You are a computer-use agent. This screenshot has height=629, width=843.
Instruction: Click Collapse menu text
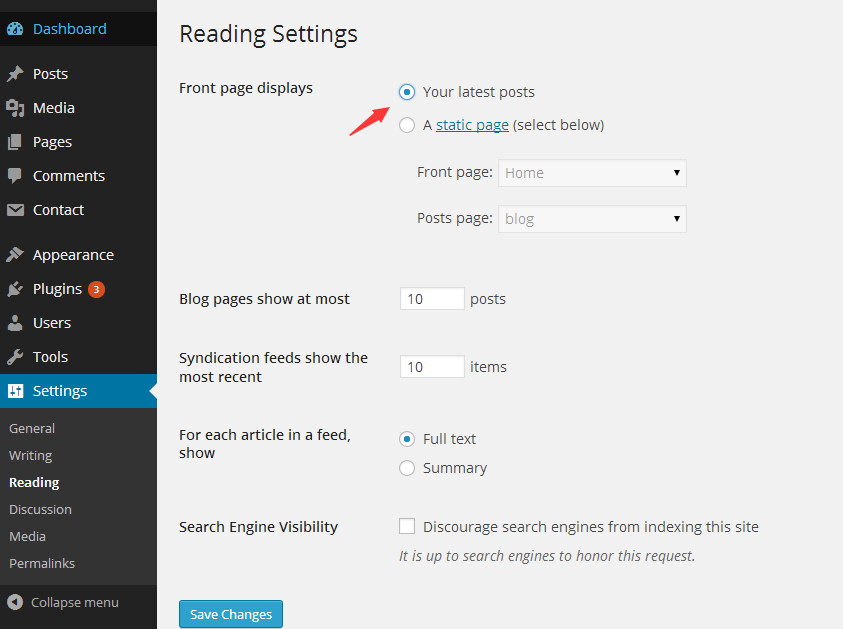(x=75, y=602)
